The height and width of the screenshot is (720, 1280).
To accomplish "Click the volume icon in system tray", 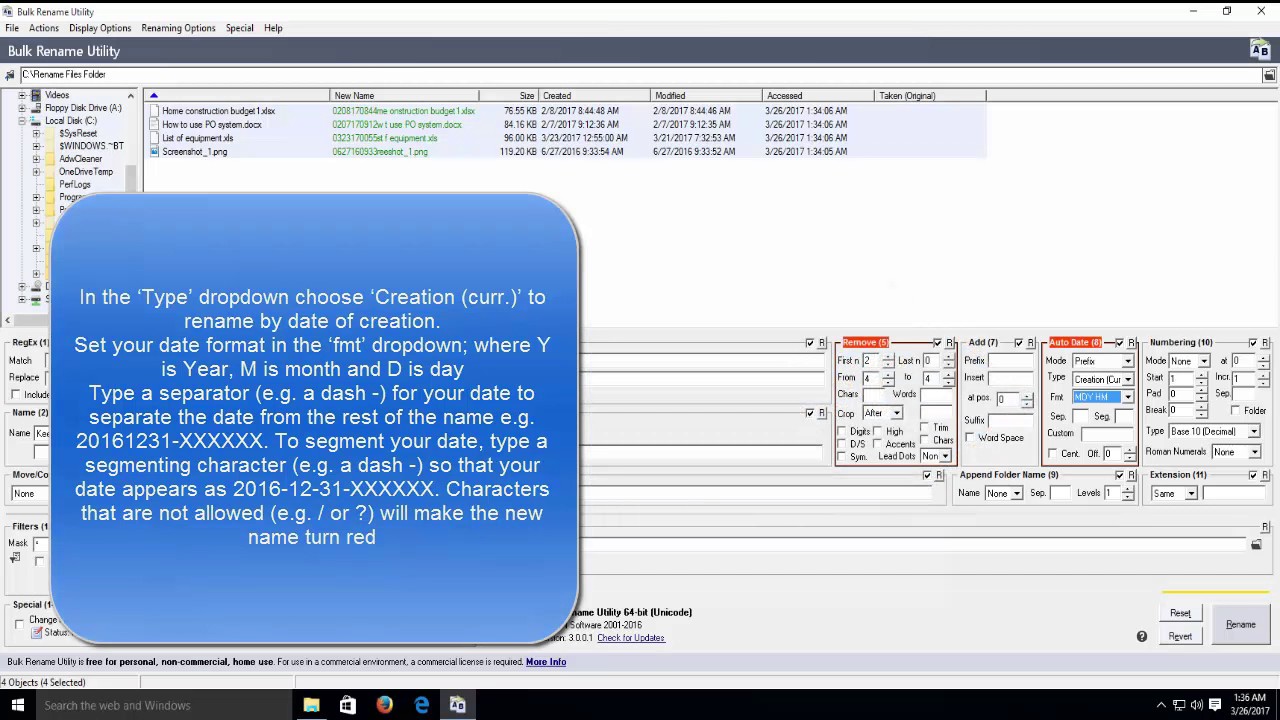I will click(x=1196, y=705).
